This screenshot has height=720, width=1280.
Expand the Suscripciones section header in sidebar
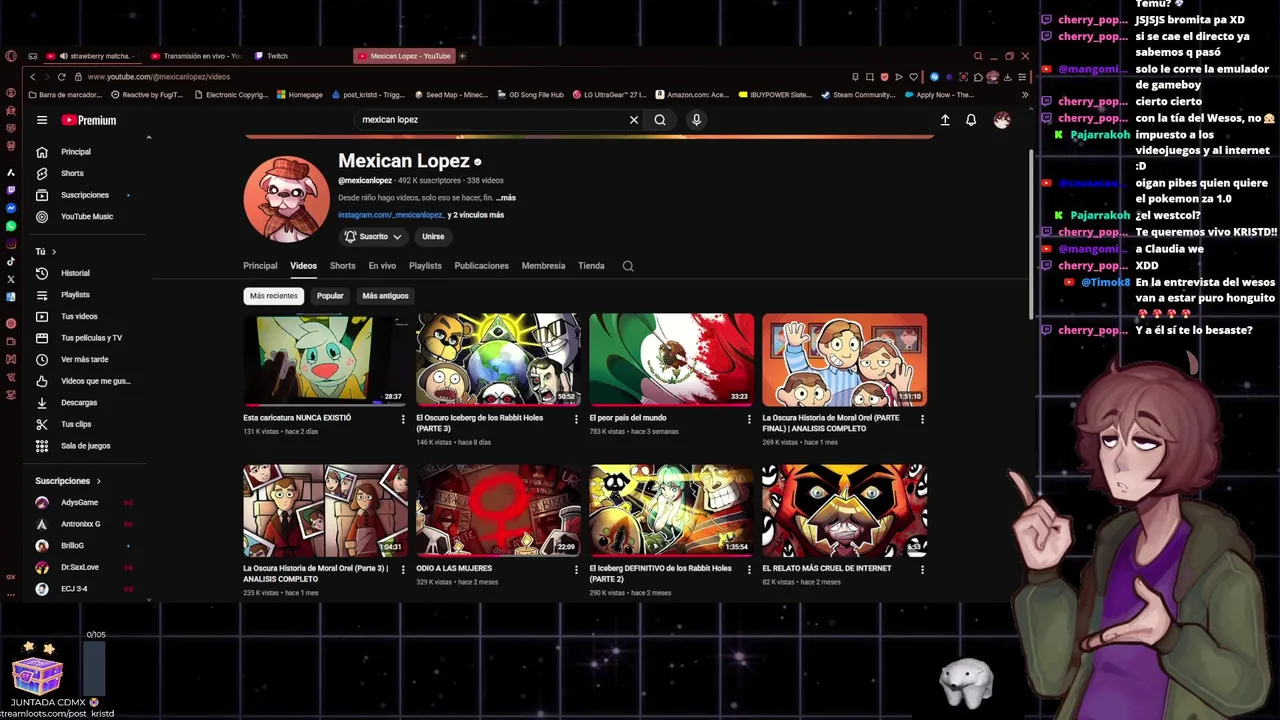68,481
